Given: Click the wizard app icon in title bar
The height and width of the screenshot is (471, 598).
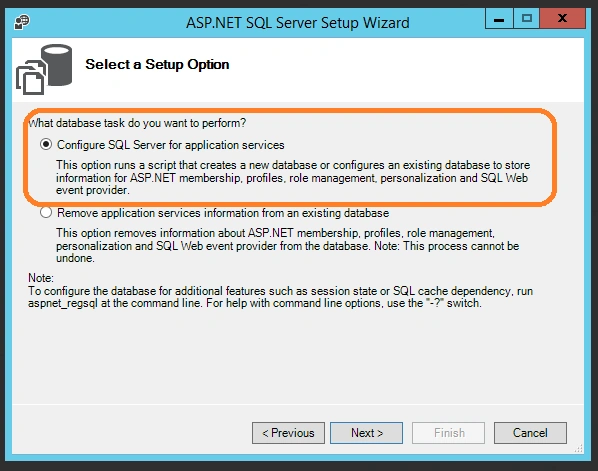Looking at the screenshot, I should click(22, 22).
